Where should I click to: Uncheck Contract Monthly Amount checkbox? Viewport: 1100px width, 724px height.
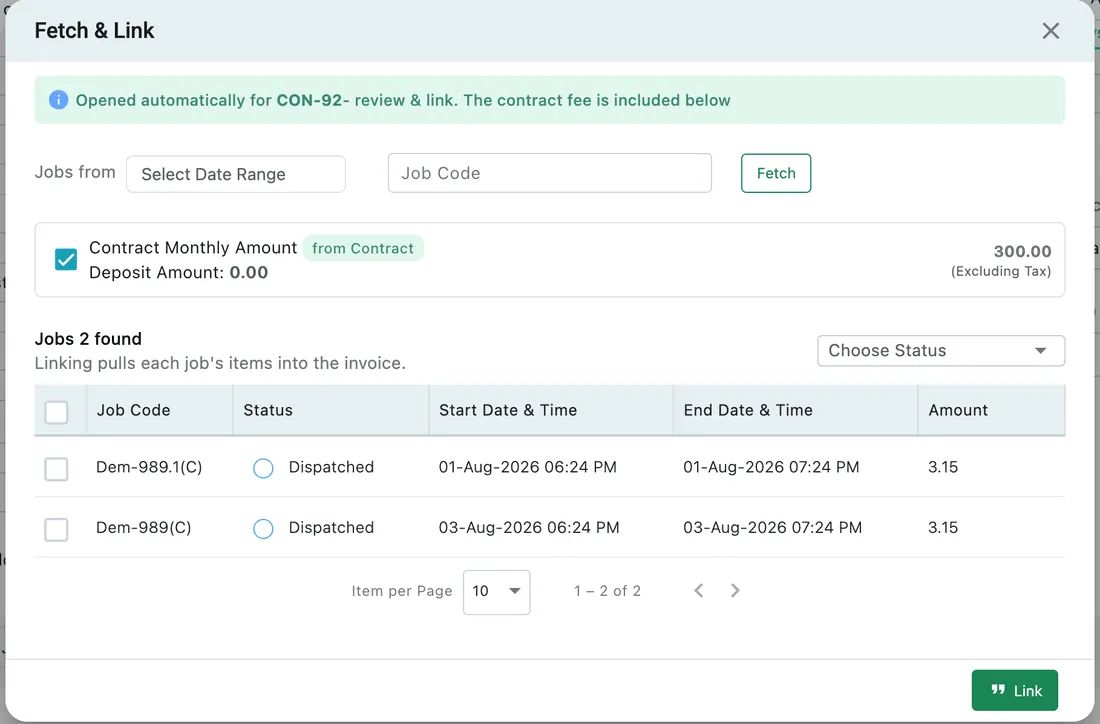pos(66,260)
